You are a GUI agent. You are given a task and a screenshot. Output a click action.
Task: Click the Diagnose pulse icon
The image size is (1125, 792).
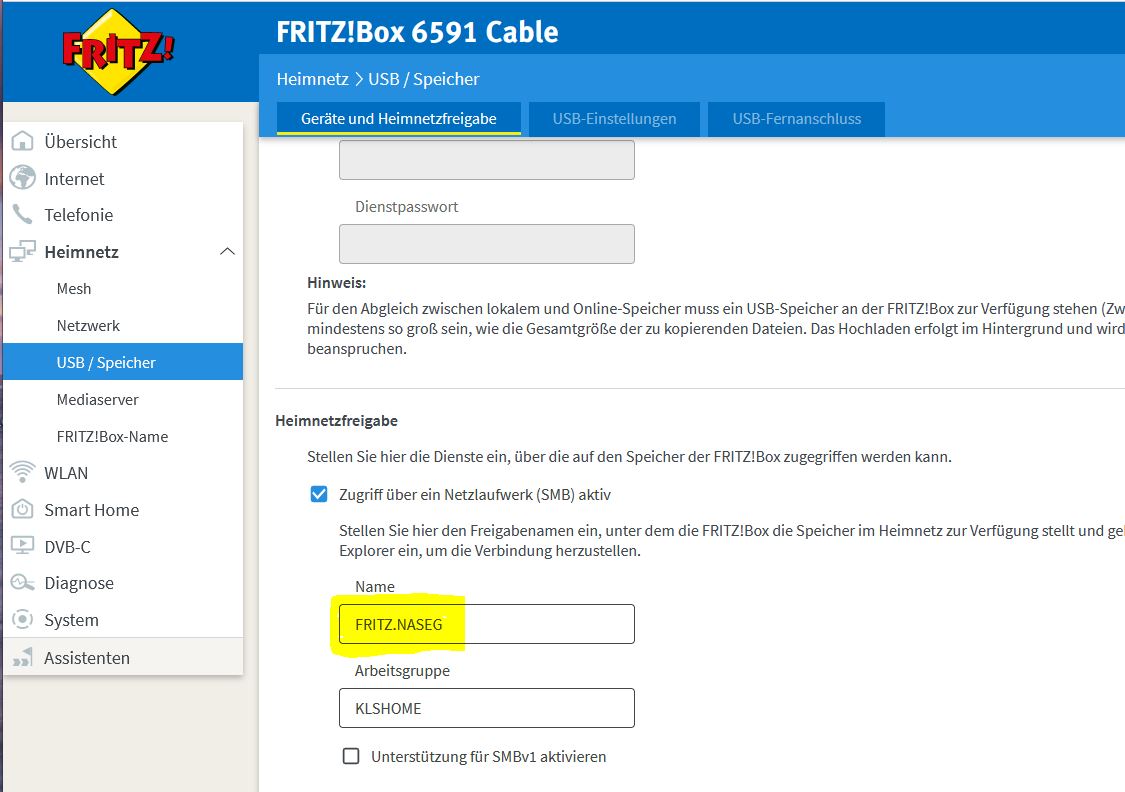click(x=22, y=583)
